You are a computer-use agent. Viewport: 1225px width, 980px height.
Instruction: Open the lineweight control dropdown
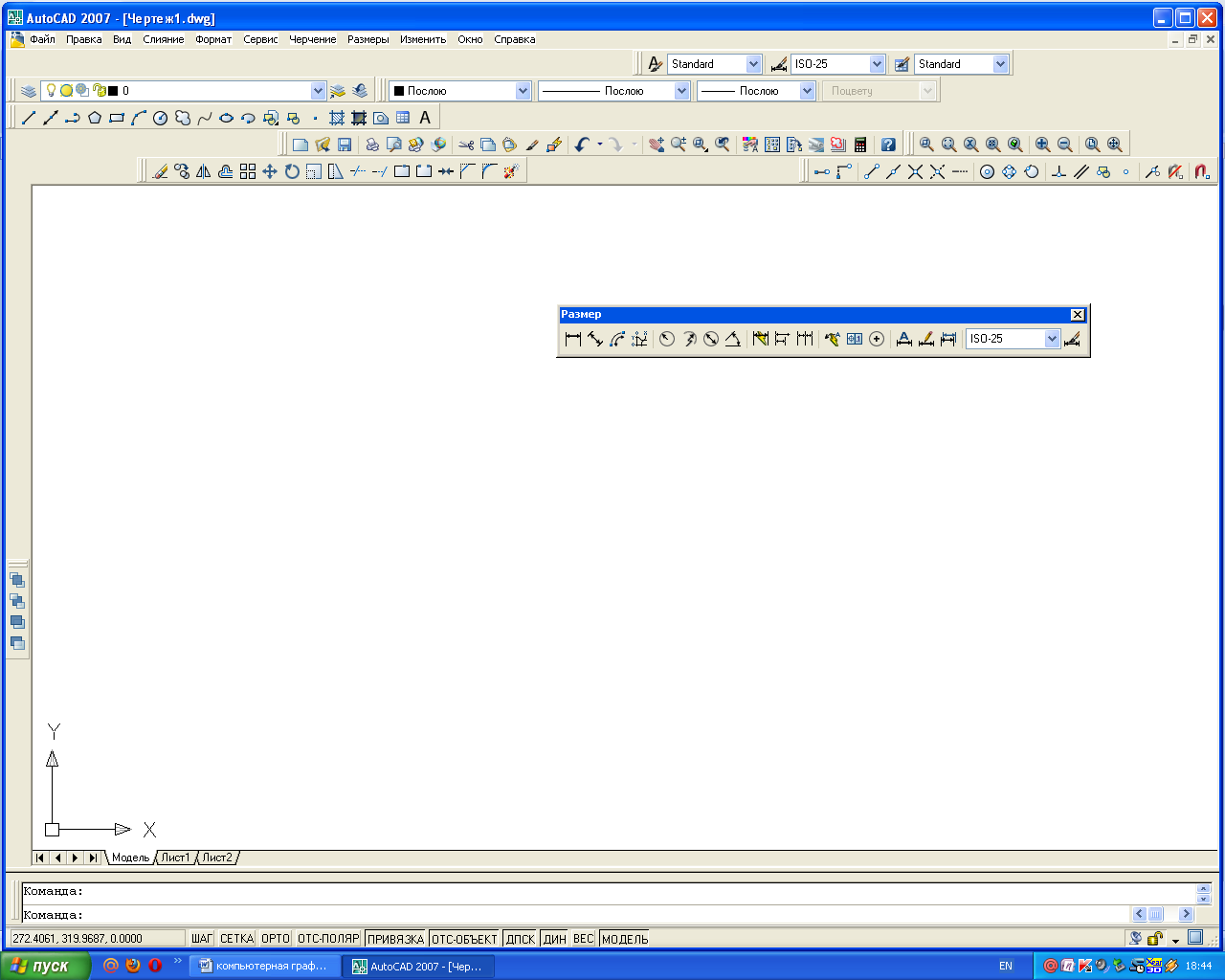(x=807, y=91)
